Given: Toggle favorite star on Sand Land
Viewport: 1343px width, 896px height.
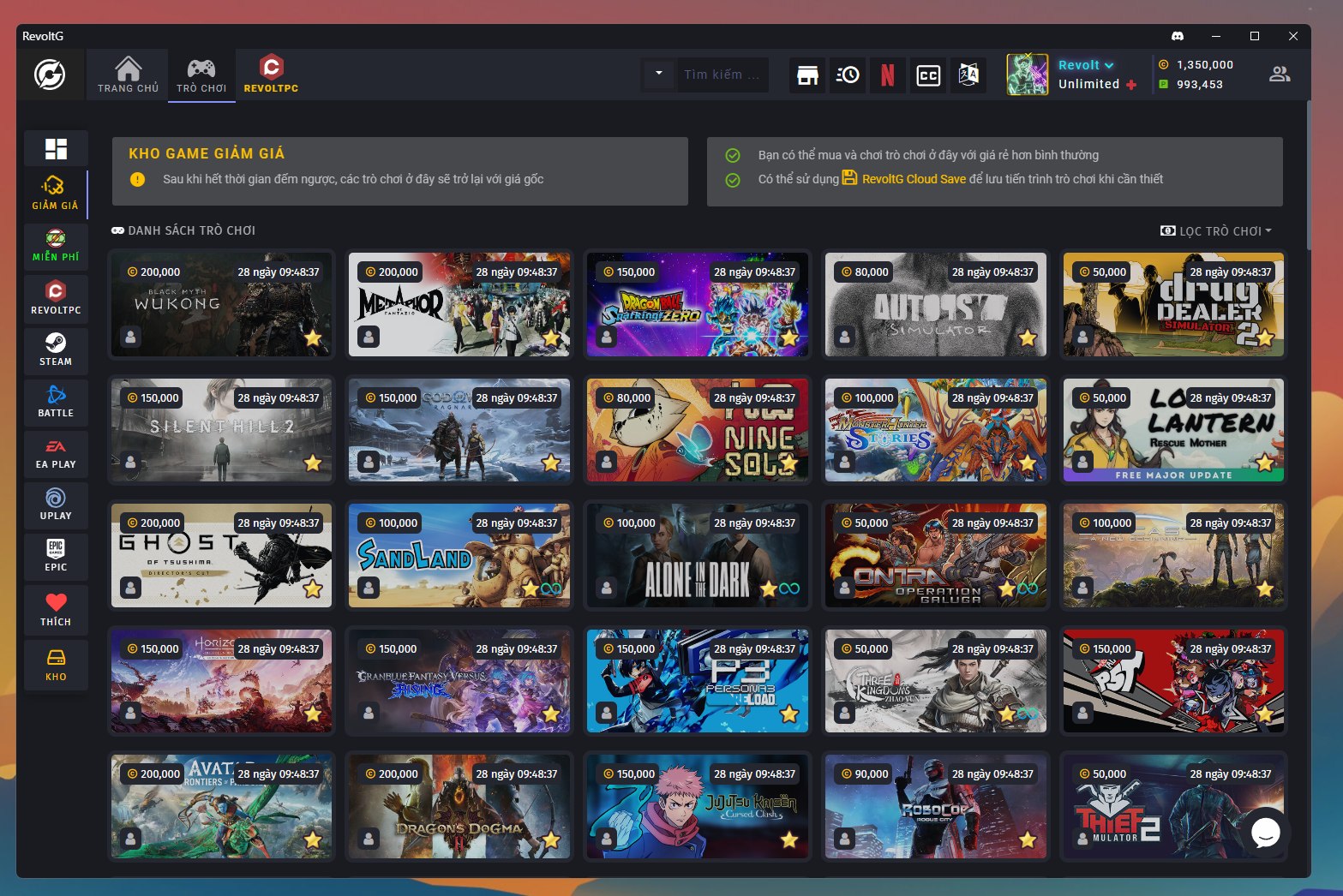Looking at the screenshot, I should coord(531,588).
